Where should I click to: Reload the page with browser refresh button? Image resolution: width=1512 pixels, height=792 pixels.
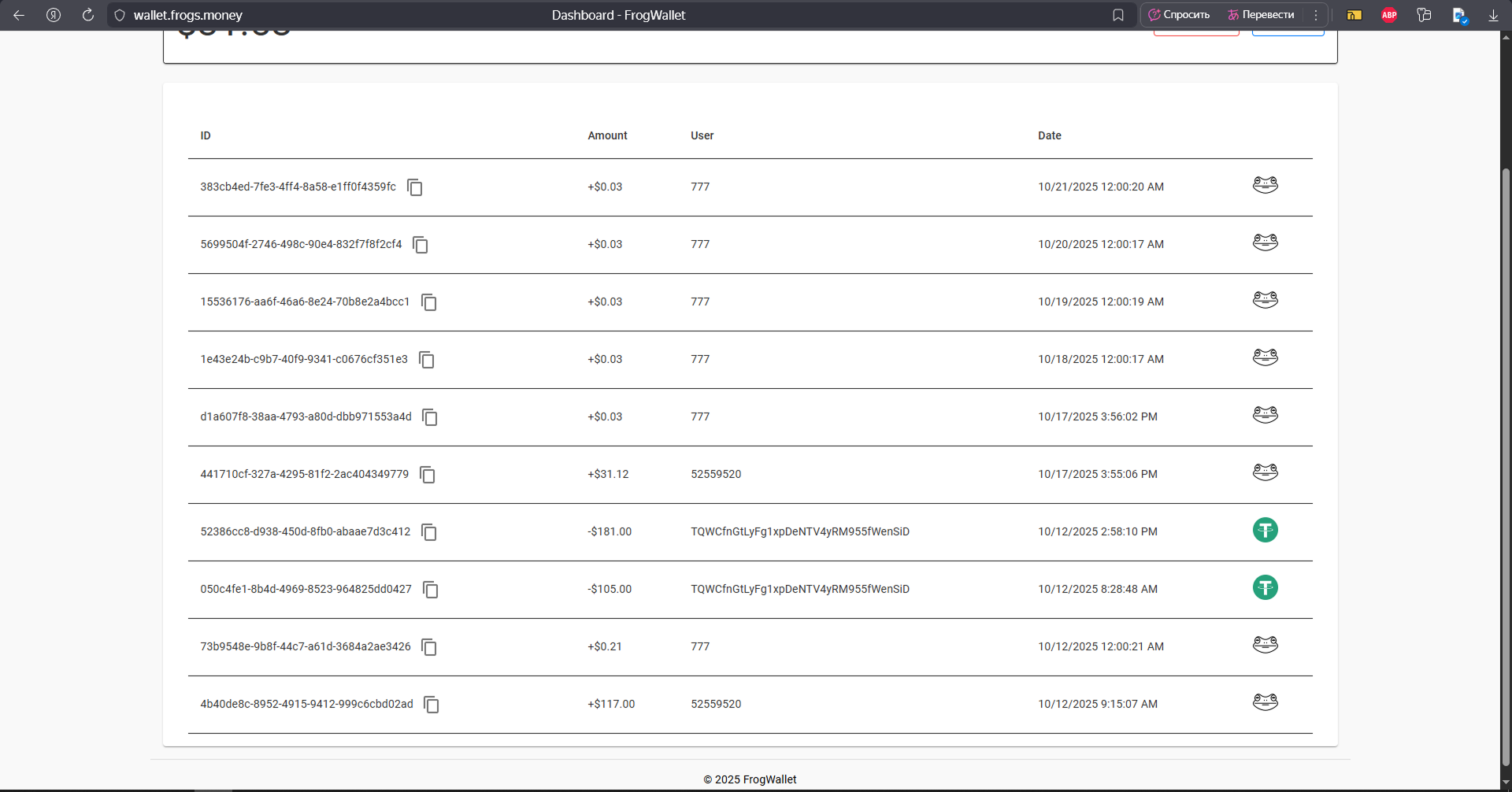(x=88, y=15)
